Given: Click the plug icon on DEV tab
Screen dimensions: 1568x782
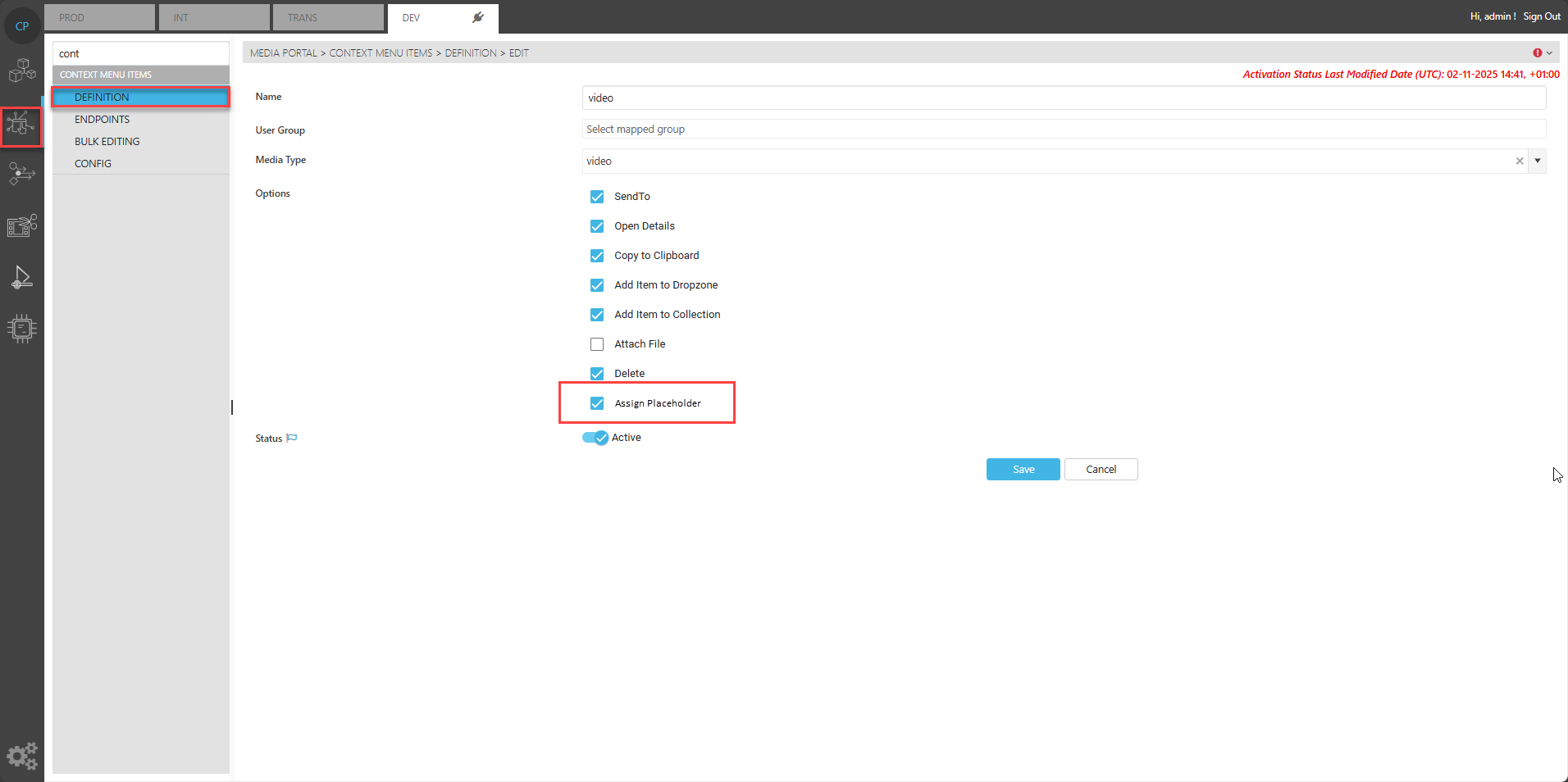Looking at the screenshot, I should click(x=478, y=17).
